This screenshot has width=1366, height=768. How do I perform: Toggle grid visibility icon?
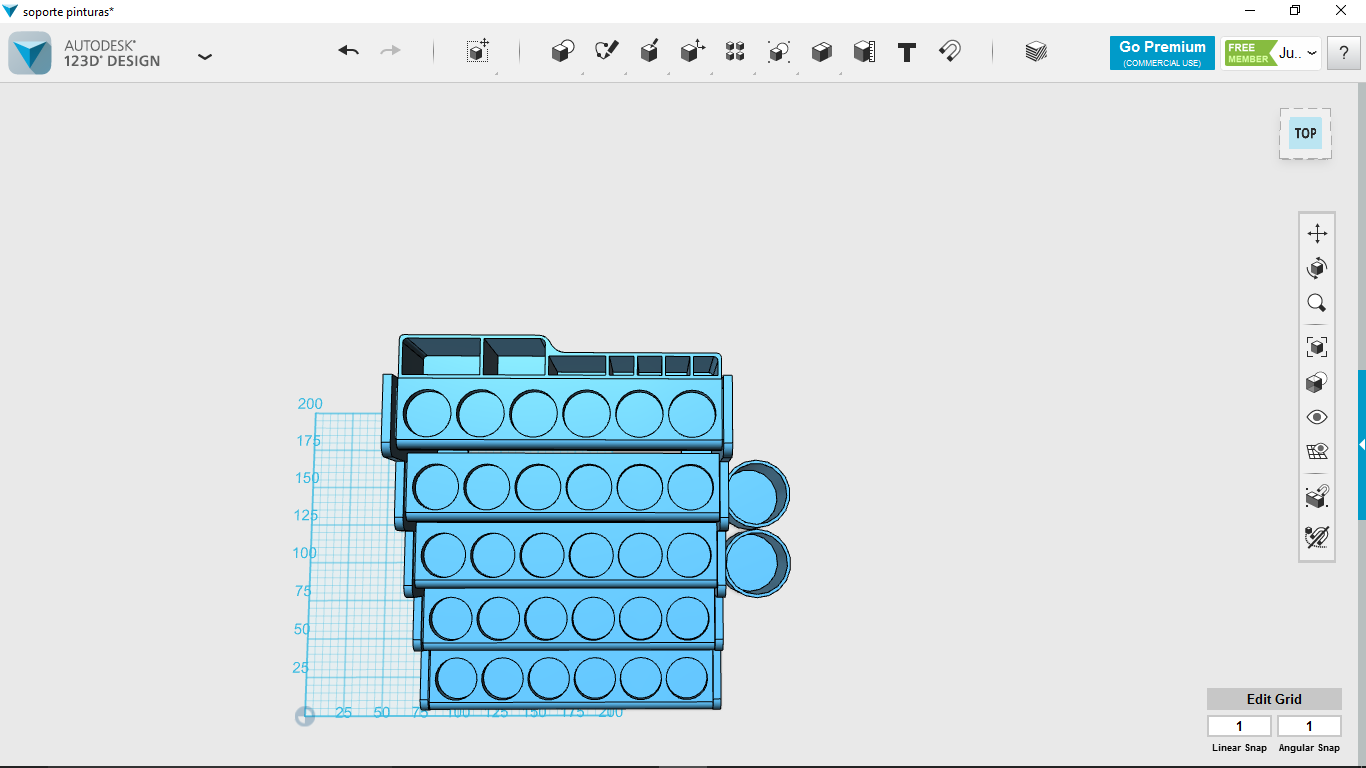[x=1317, y=452]
